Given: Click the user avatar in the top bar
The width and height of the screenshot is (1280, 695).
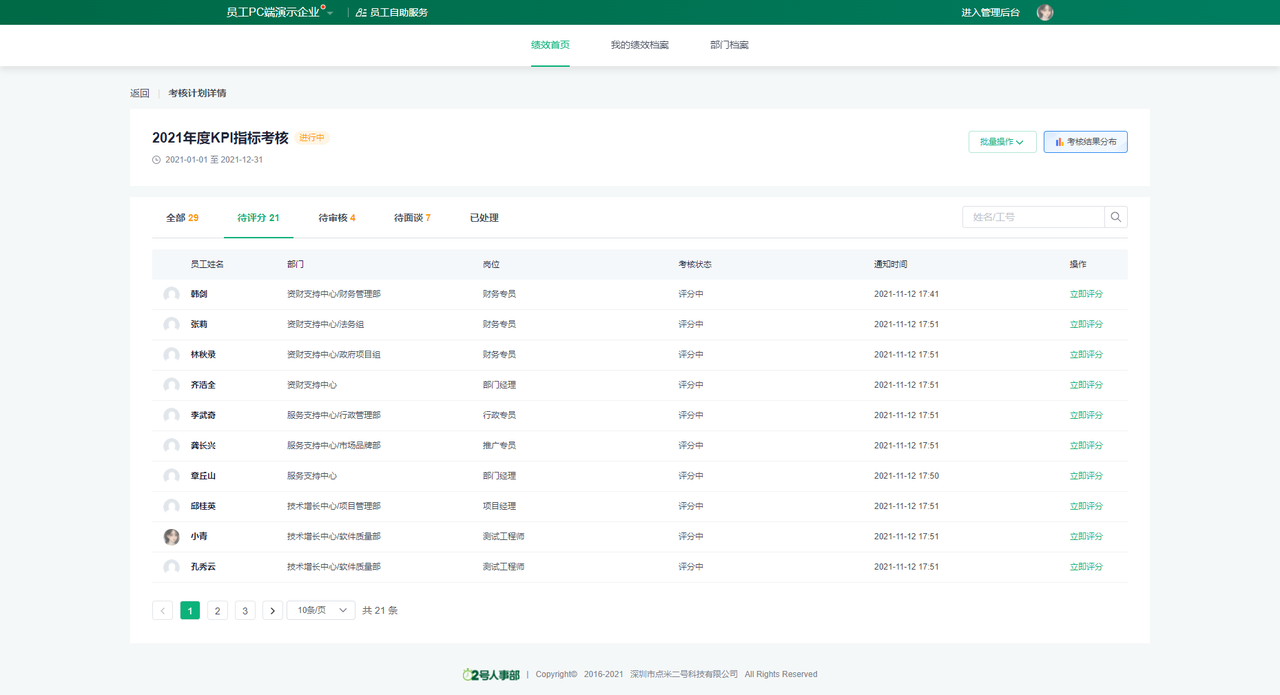Looking at the screenshot, I should (x=1045, y=12).
